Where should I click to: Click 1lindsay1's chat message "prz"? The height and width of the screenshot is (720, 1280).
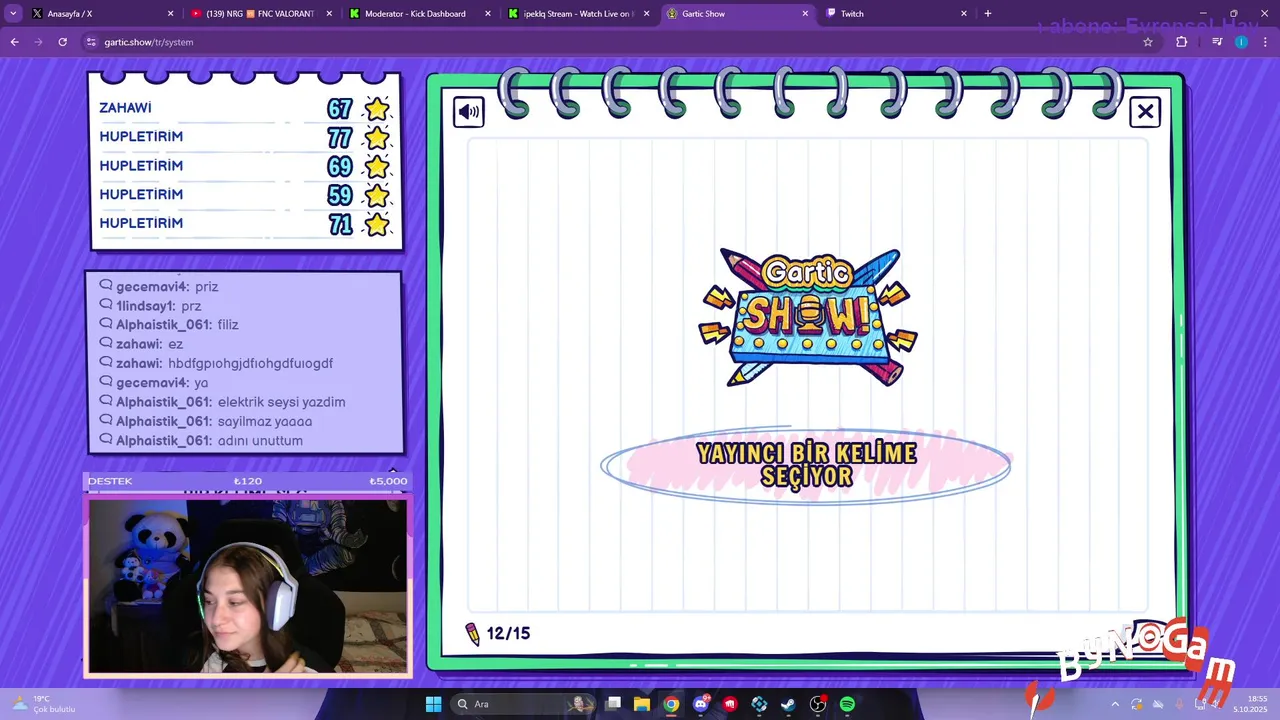[191, 306]
